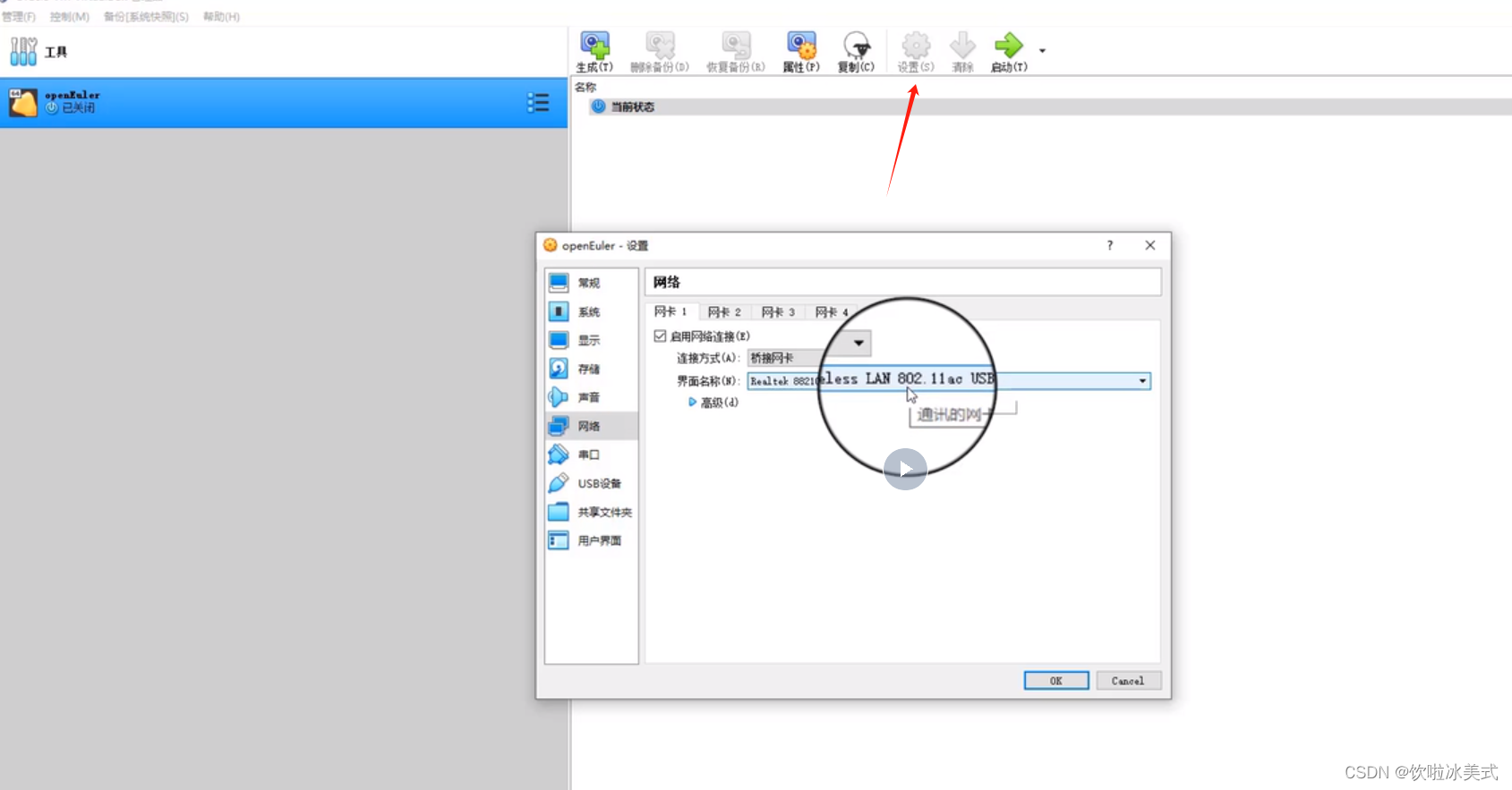
Task: Open the 备份[系统快照](S) menu
Action: point(146,16)
